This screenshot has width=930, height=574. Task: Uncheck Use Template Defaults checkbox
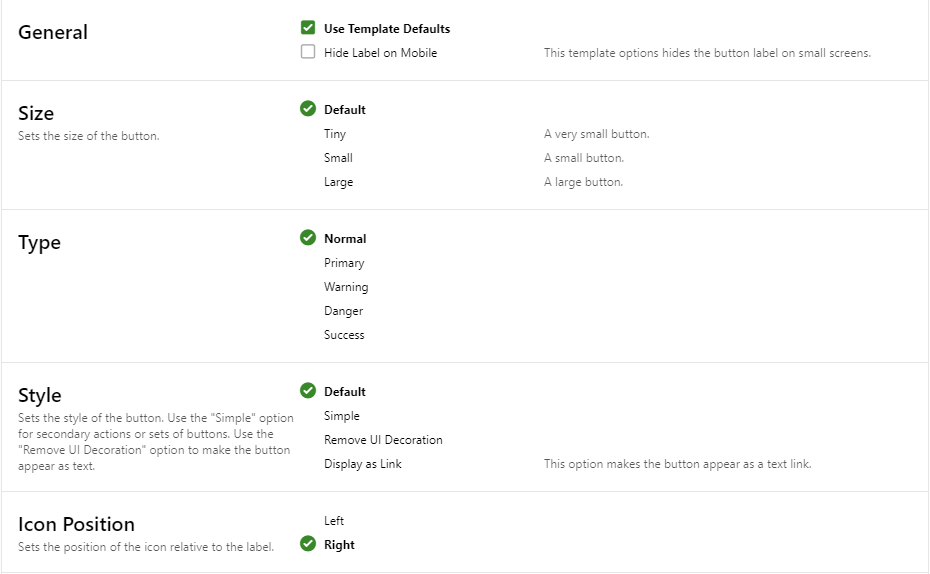pos(308,28)
